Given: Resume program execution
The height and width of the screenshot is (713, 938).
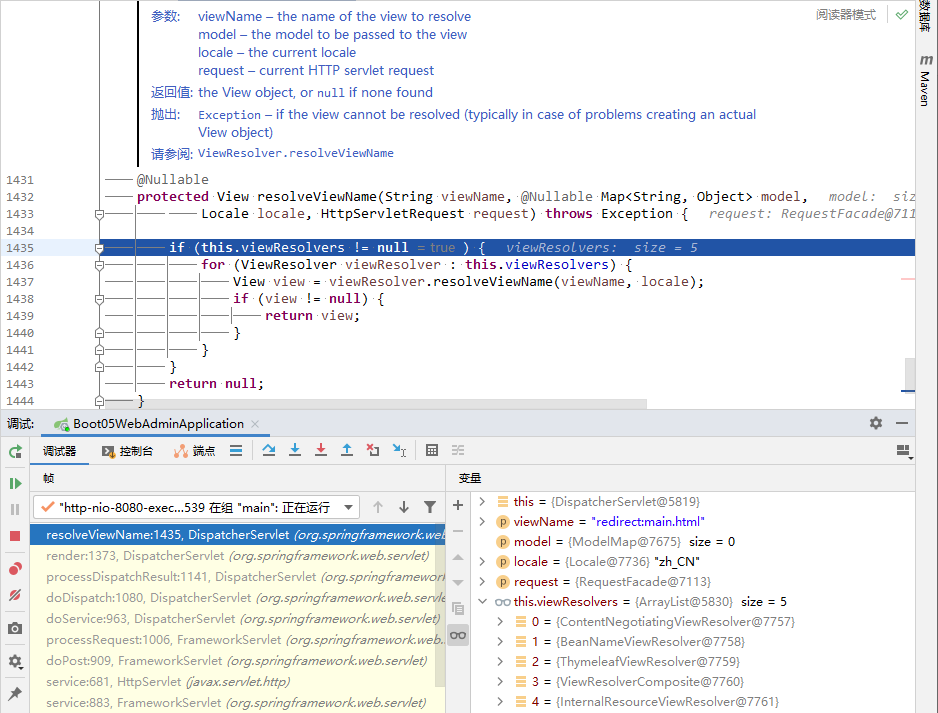Looking at the screenshot, I should (x=16, y=483).
